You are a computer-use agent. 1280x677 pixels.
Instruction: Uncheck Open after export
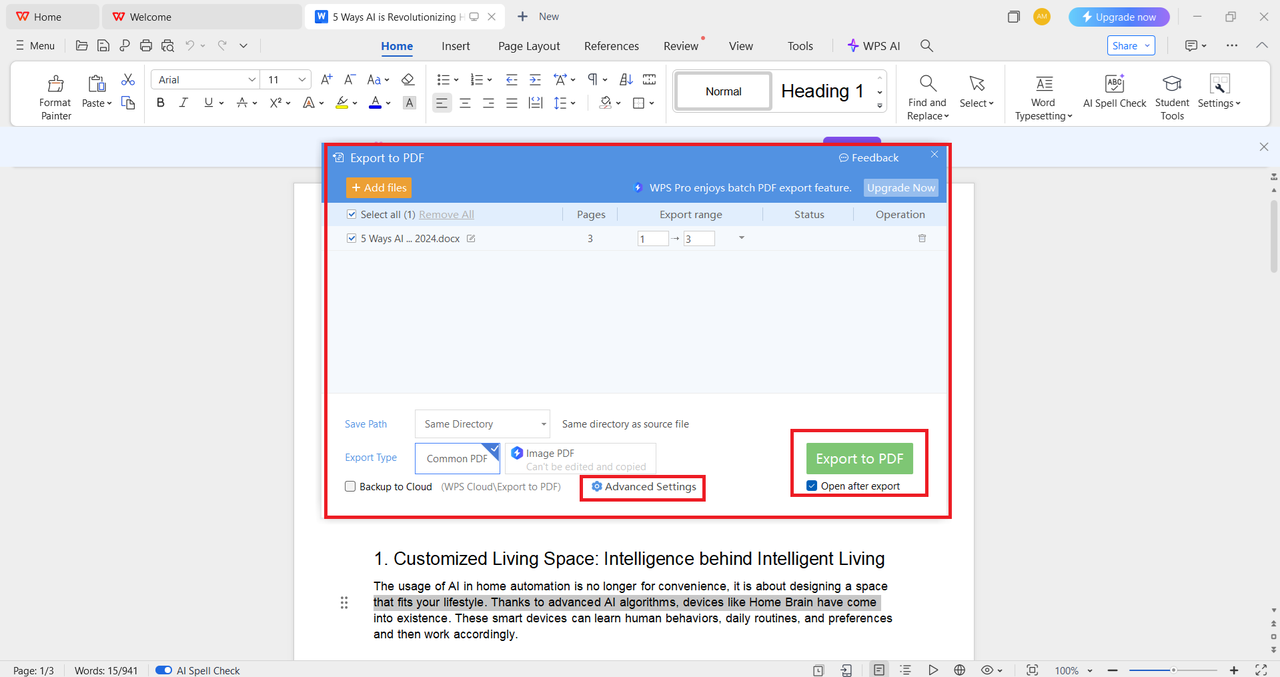(812, 486)
